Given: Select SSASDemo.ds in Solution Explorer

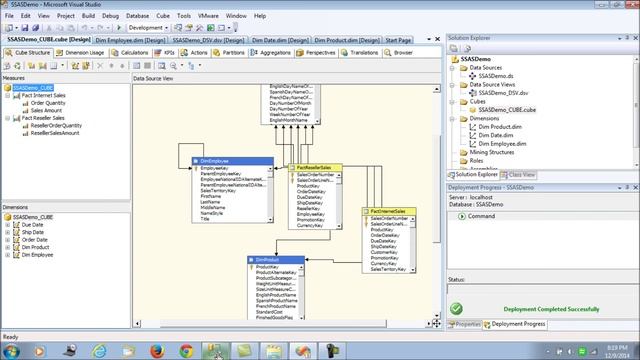Looking at the screenshot, I should click(x=496, y=76).
